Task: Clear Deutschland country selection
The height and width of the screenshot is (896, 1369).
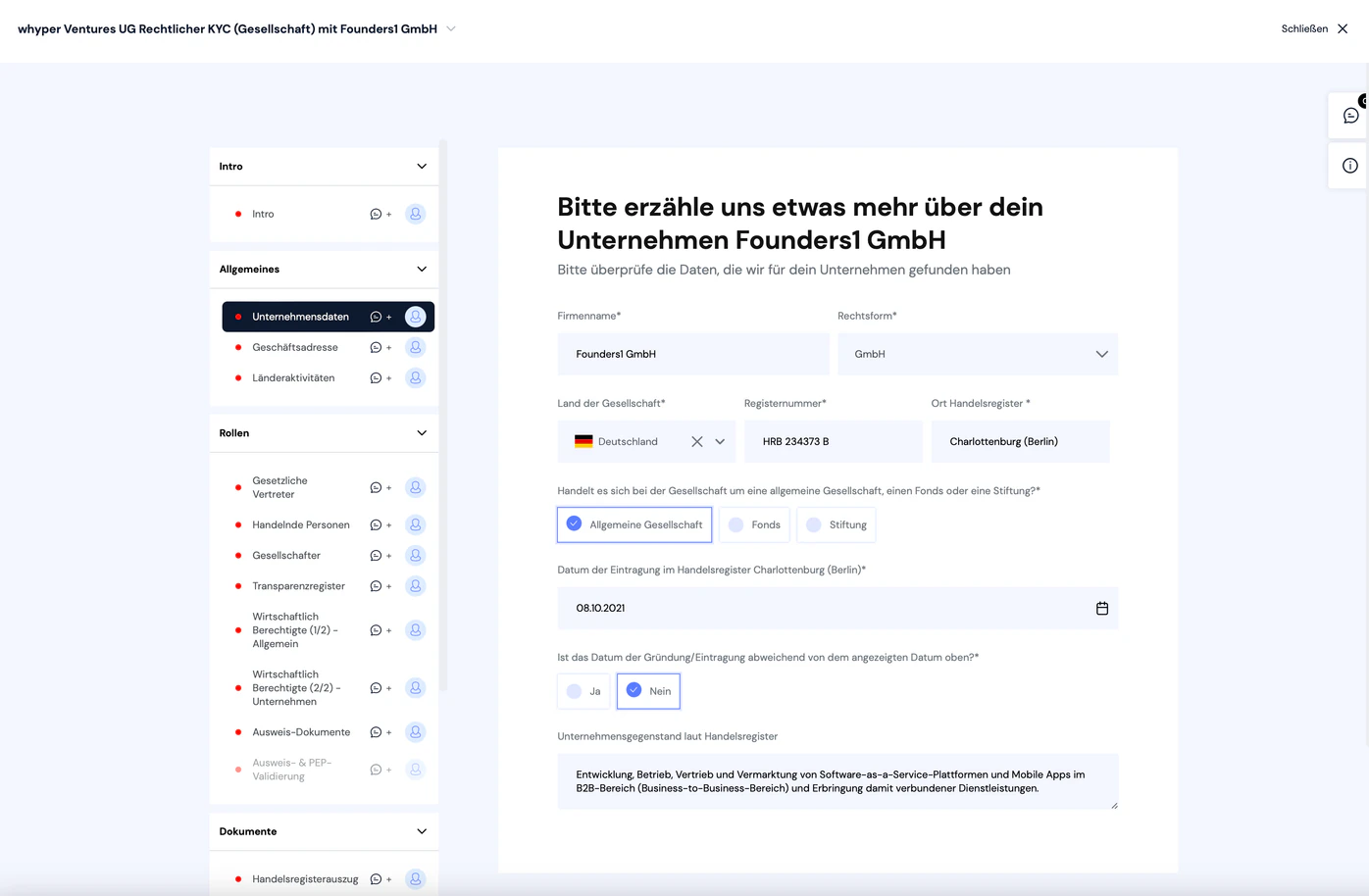Action: coord(697,442)
